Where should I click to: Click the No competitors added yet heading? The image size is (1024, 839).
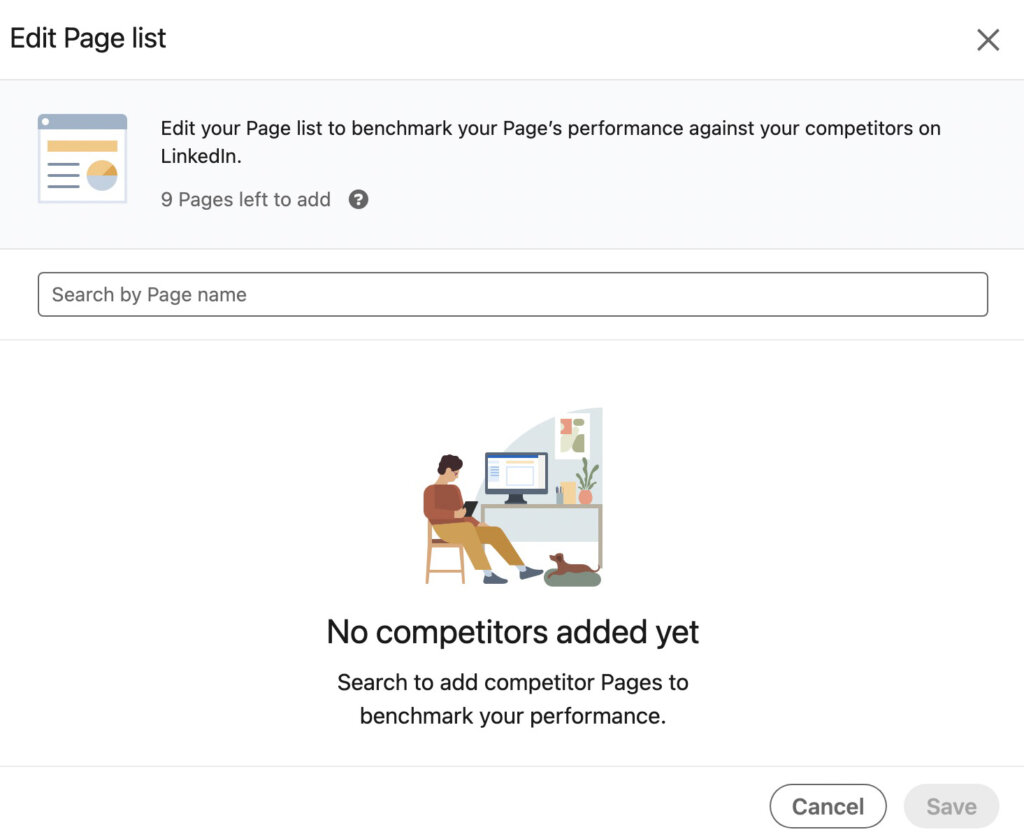coord(512,632)
